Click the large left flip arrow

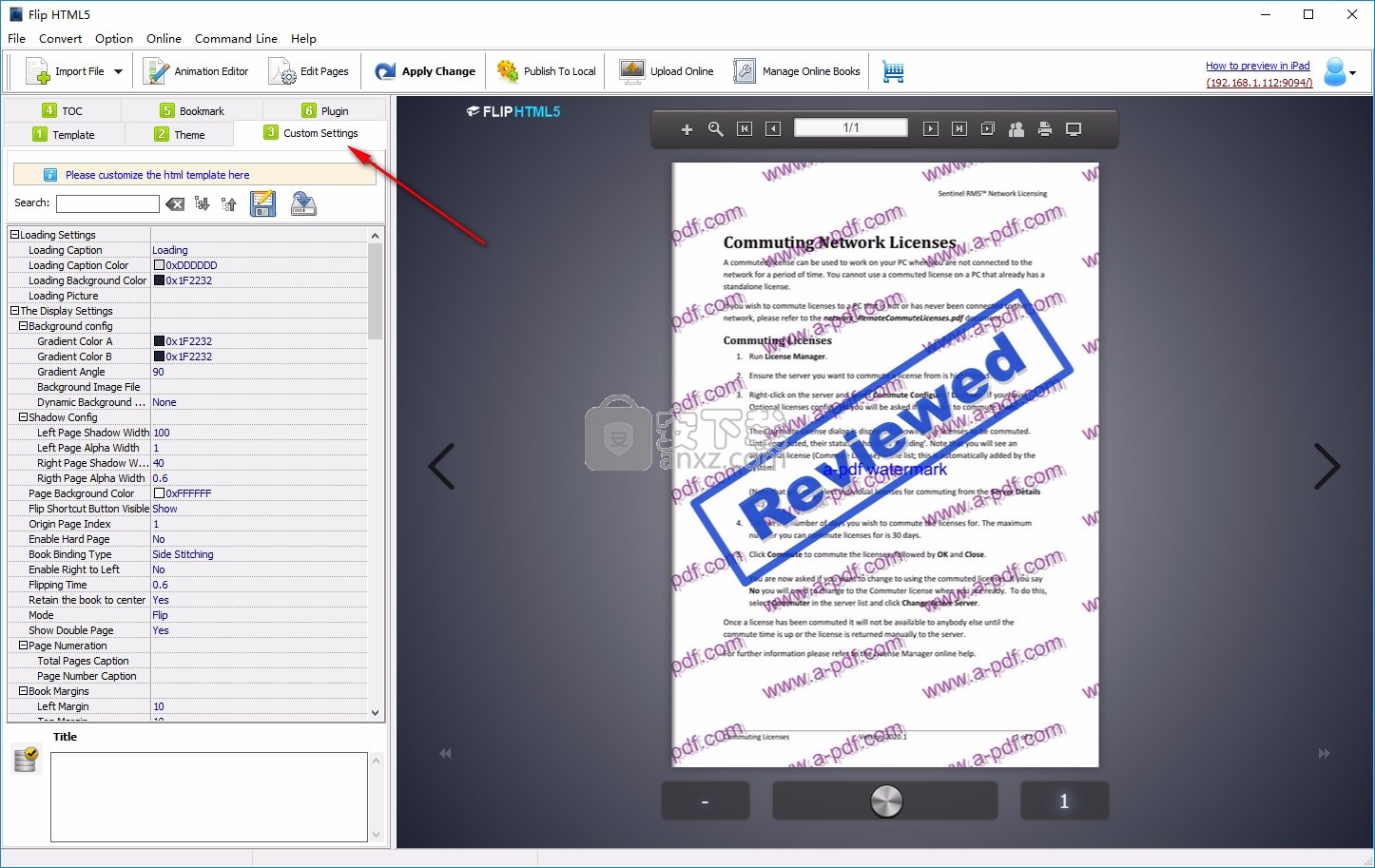click(441, 466)
